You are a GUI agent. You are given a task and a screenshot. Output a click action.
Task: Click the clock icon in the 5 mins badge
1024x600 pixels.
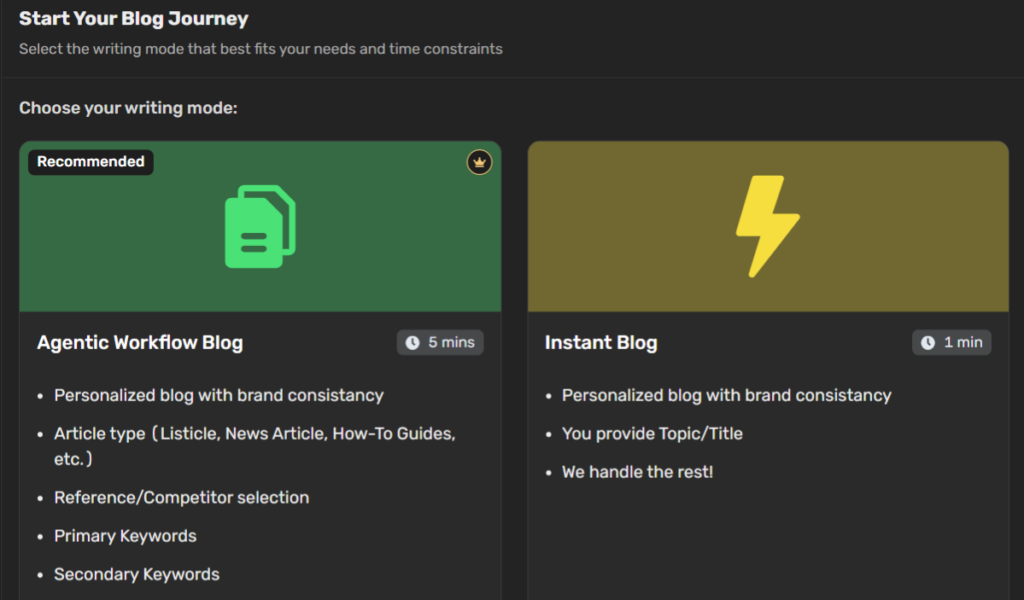click(x=413, y=342)
